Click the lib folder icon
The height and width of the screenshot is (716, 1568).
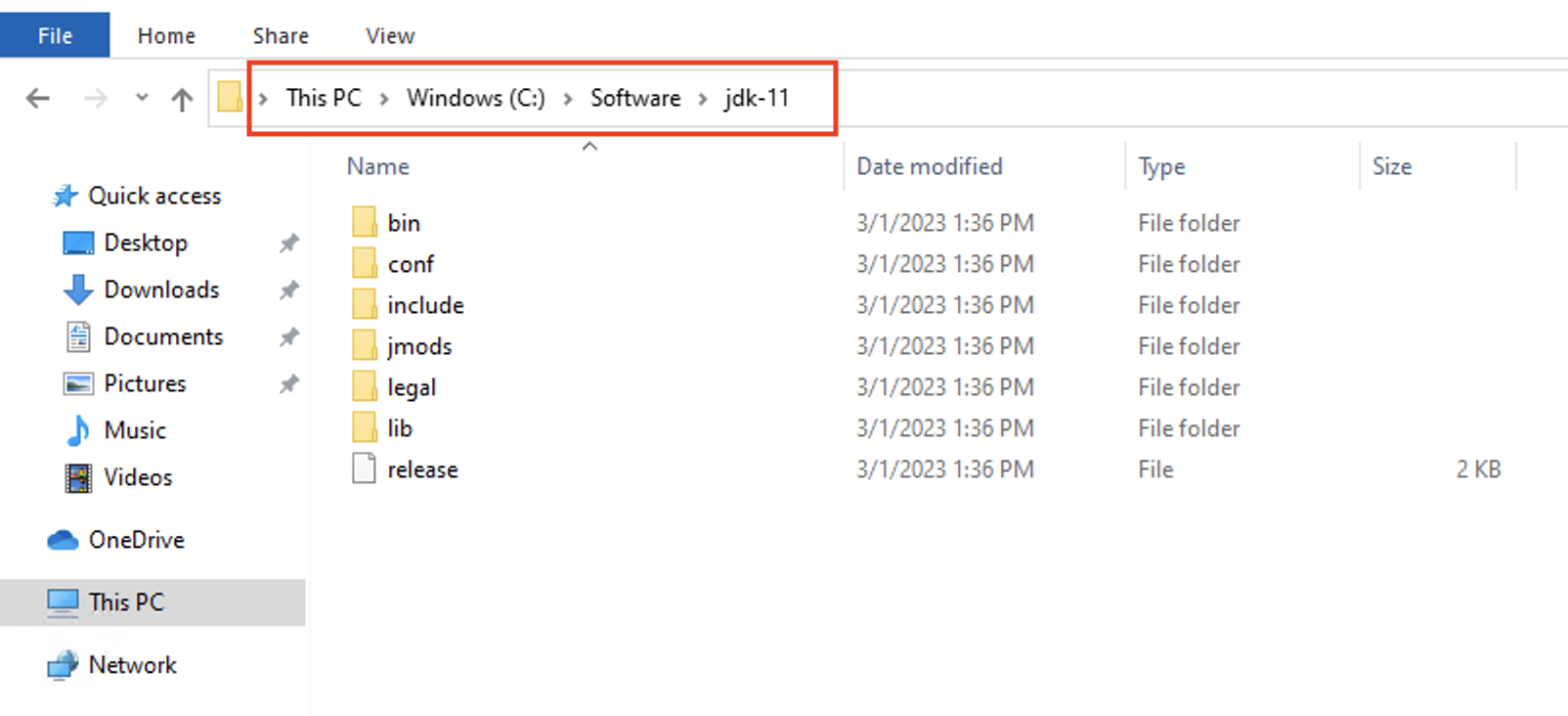pos(365,427)
